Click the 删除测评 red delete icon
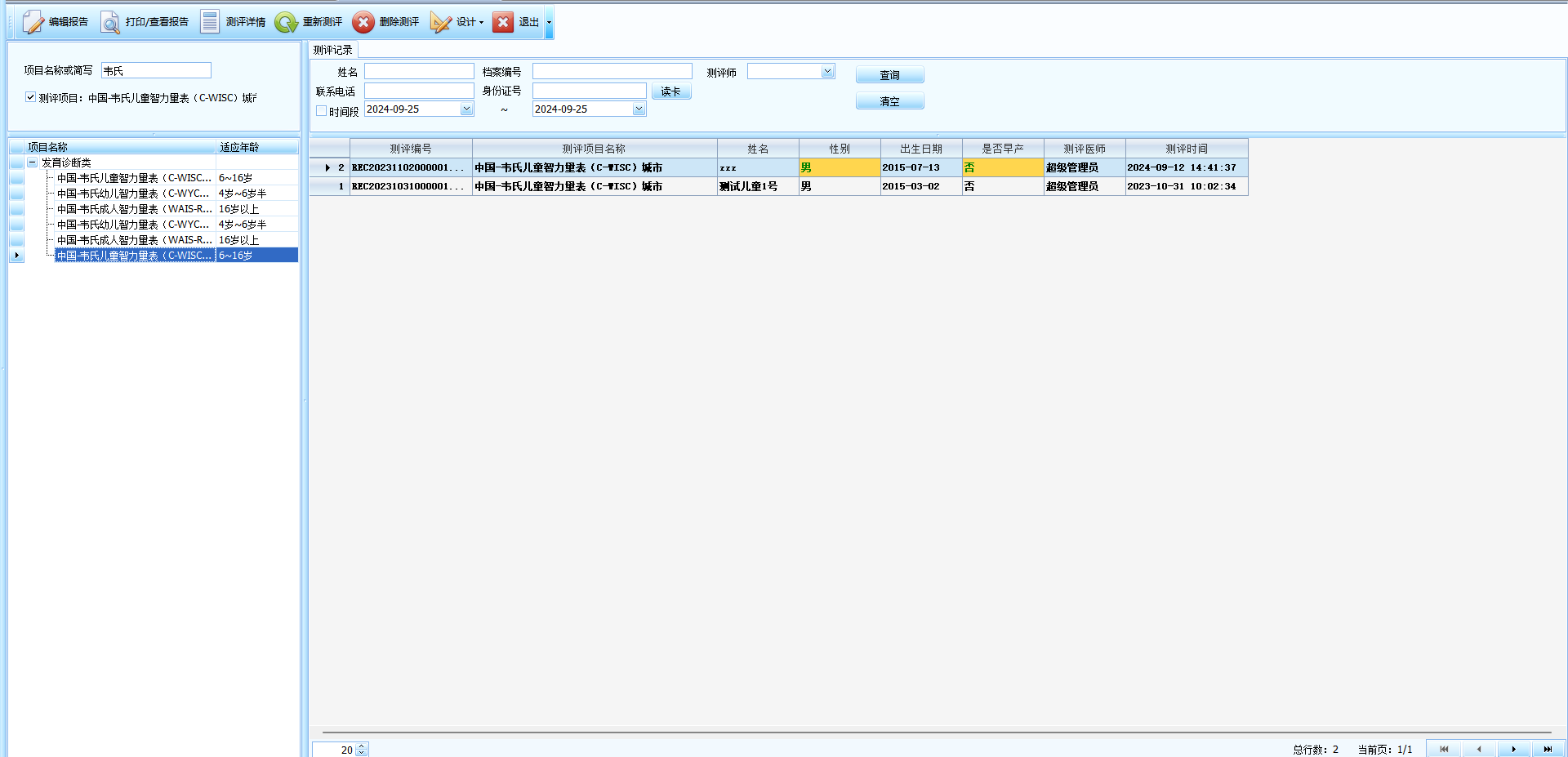1568x757 pixels. coord(363,22)
